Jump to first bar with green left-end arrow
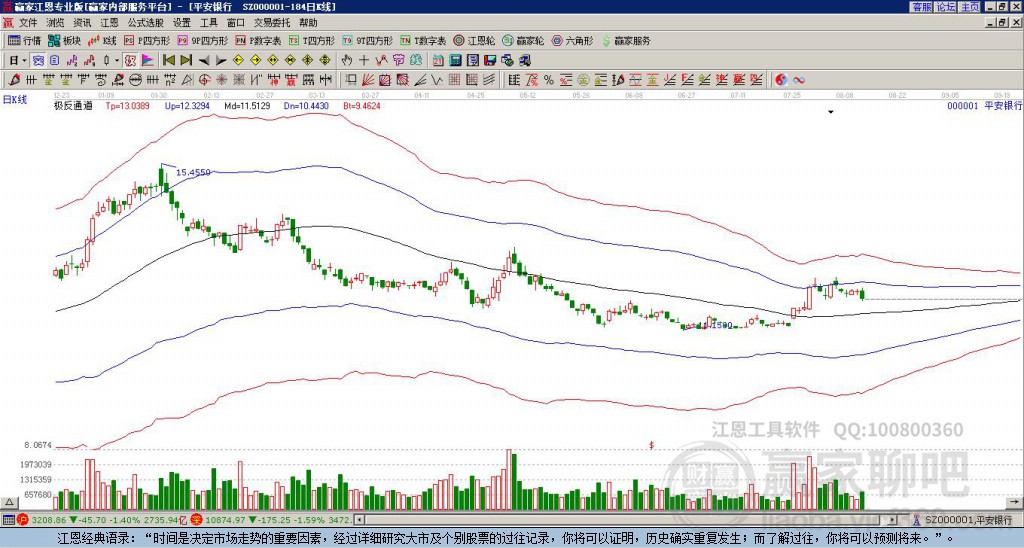Image resolution: width=1024 pixels, height=548 pixels. click(x=168, y=61)
